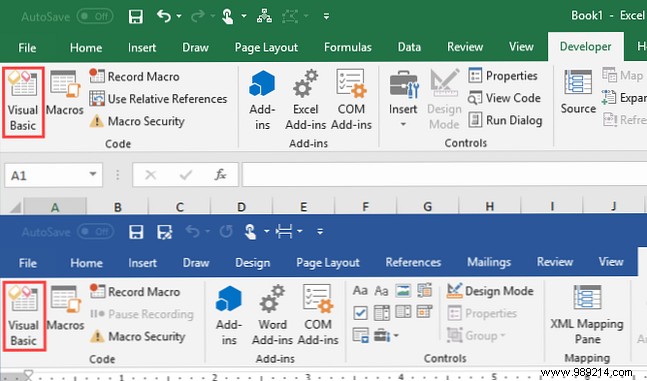Expand Excel Undo history dropdown arrow

[x=179, y=17]
